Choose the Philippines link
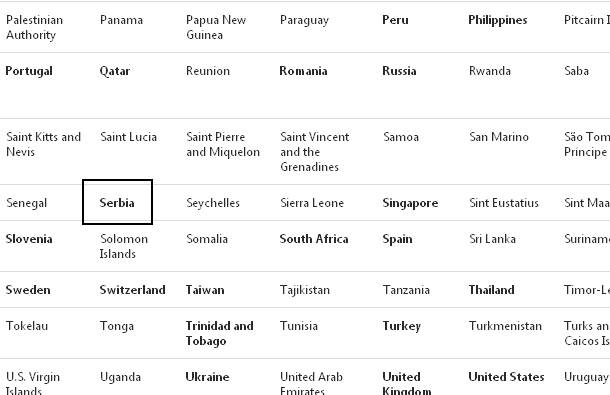Screen dimensions: 610x395 [x=498, y=20]
